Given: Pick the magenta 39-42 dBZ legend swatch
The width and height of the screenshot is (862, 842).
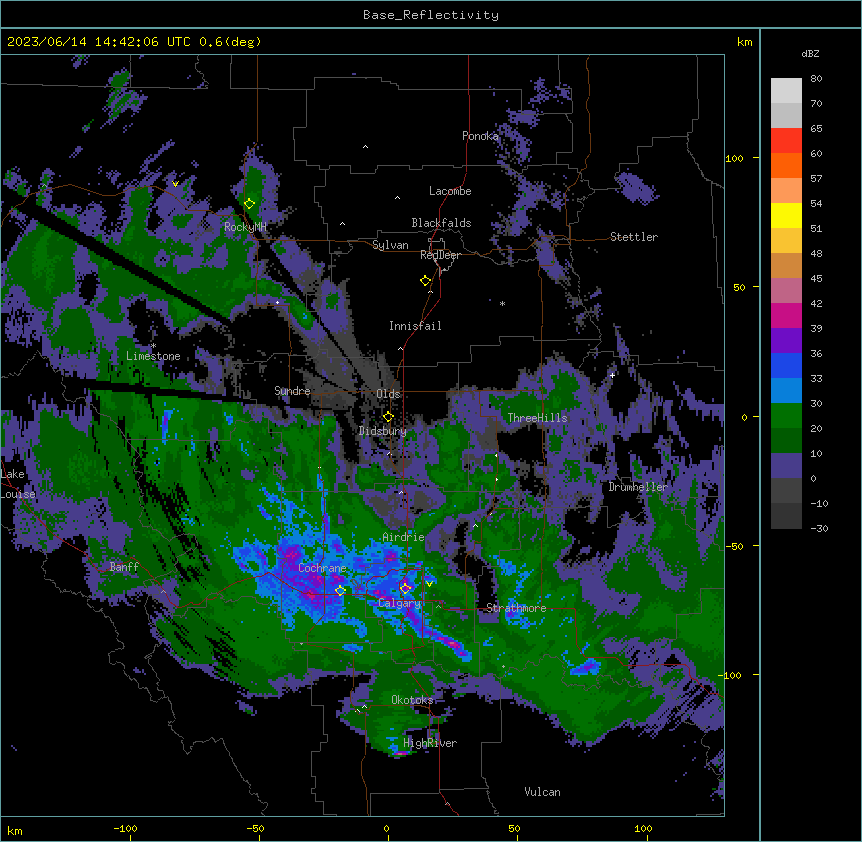Looking at the screenshot, I should coord(786,316).
